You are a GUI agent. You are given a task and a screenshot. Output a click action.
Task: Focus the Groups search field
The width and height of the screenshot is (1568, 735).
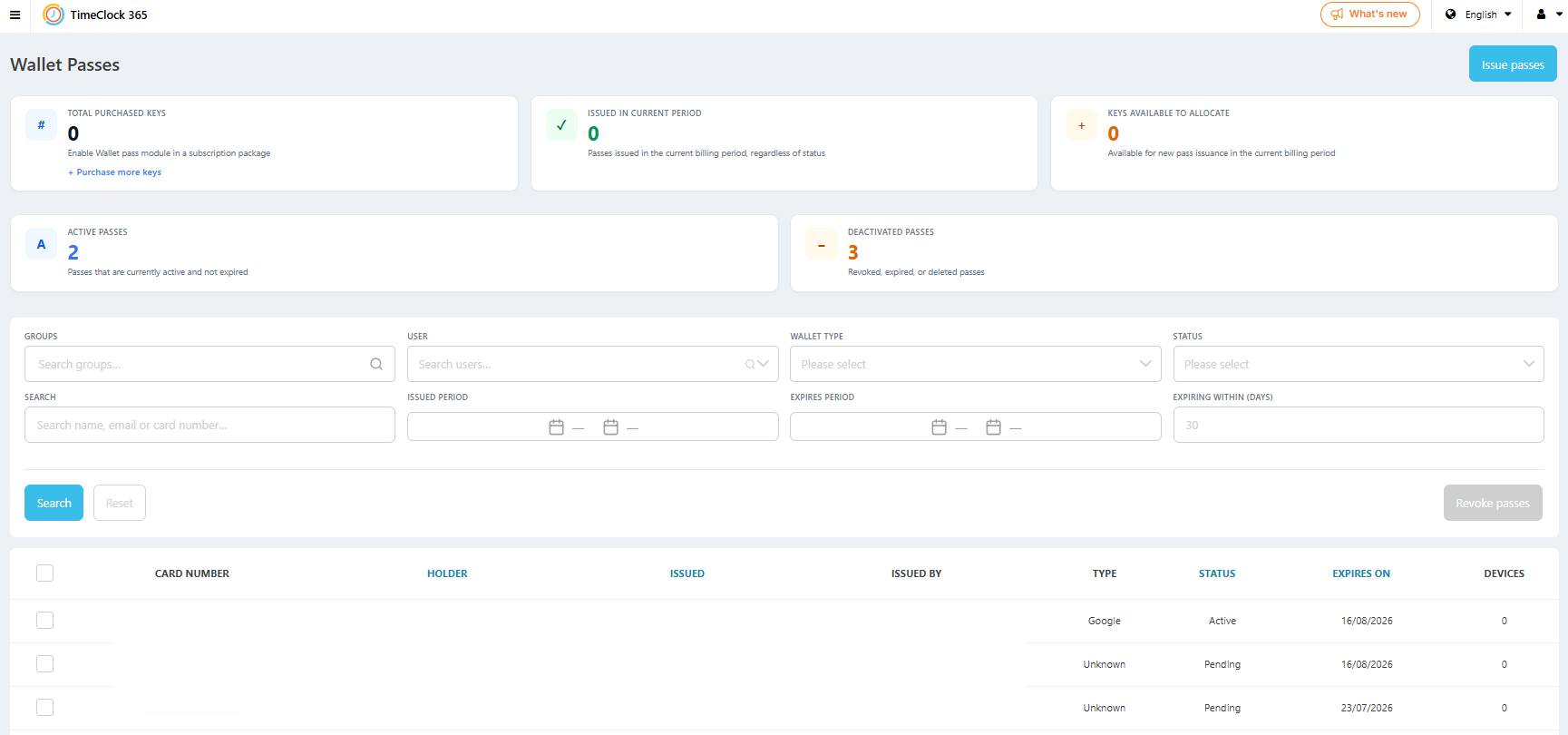point(209,364)
